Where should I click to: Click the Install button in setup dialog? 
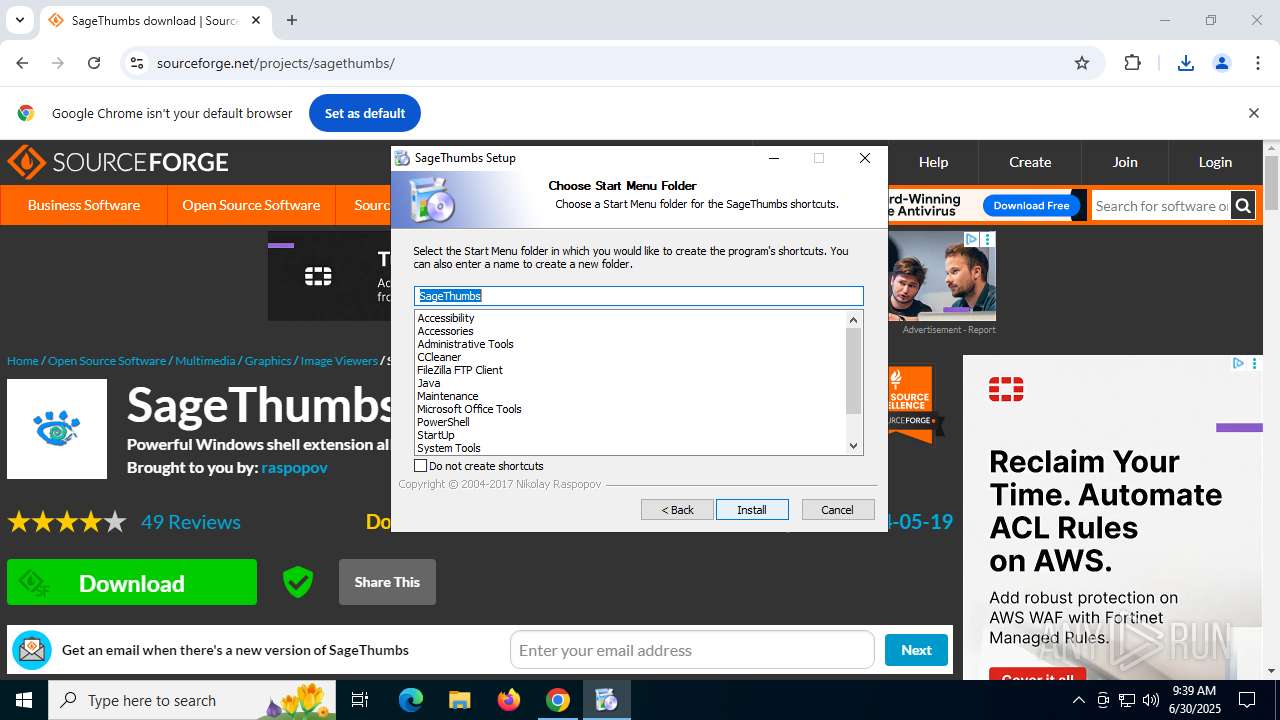752,510
